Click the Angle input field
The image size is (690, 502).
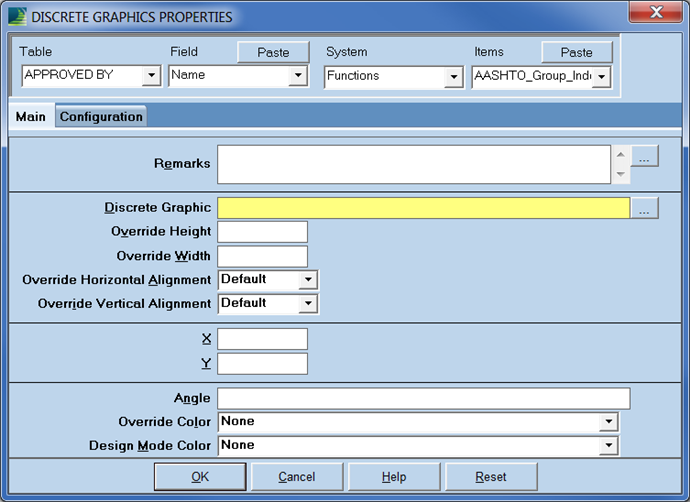point(424,399)
